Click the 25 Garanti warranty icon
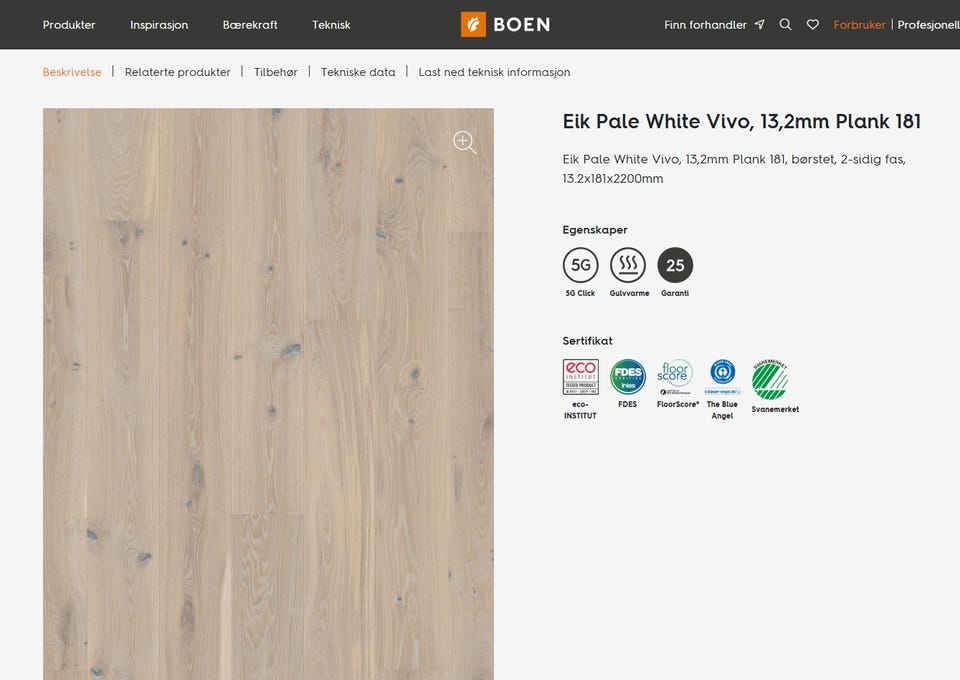960x680 pixels. 675,265
